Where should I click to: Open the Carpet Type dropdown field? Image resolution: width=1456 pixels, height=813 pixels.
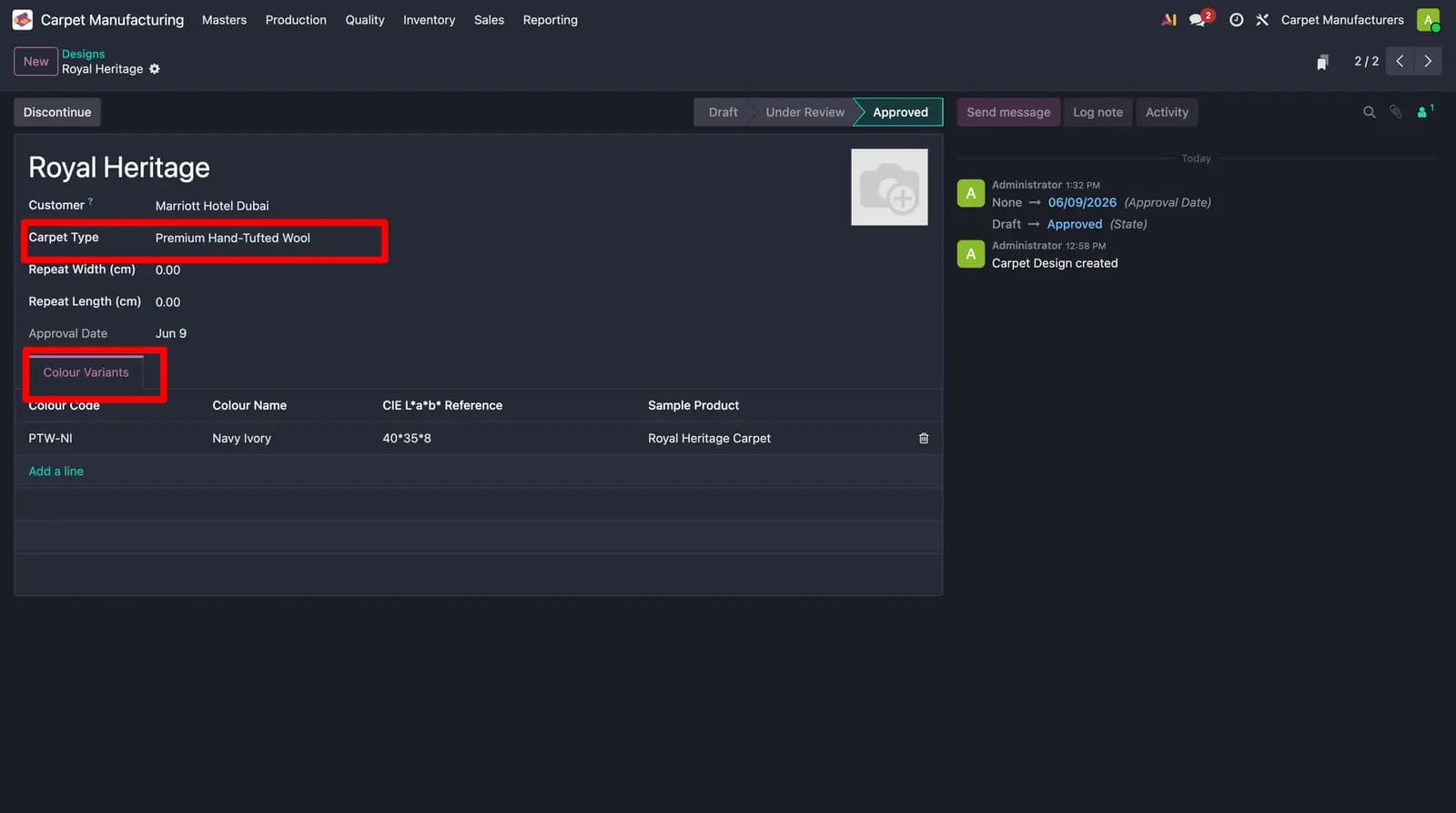268,238
